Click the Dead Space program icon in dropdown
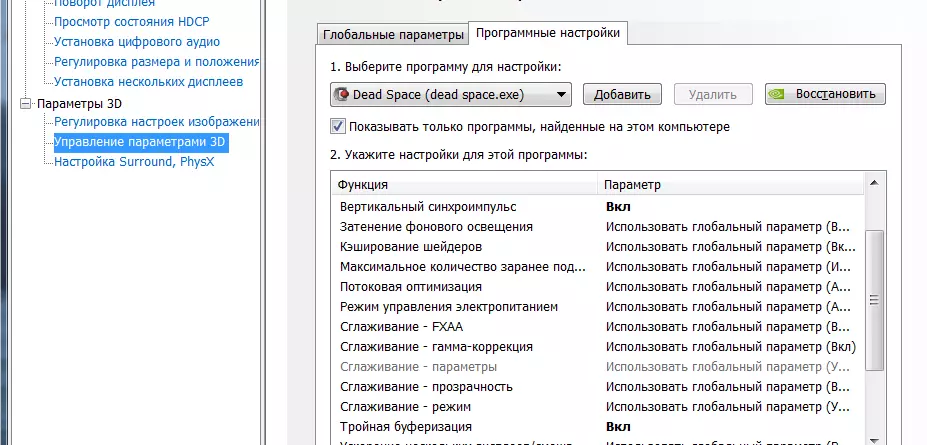 pyautogui.click(x=342, y=95)
